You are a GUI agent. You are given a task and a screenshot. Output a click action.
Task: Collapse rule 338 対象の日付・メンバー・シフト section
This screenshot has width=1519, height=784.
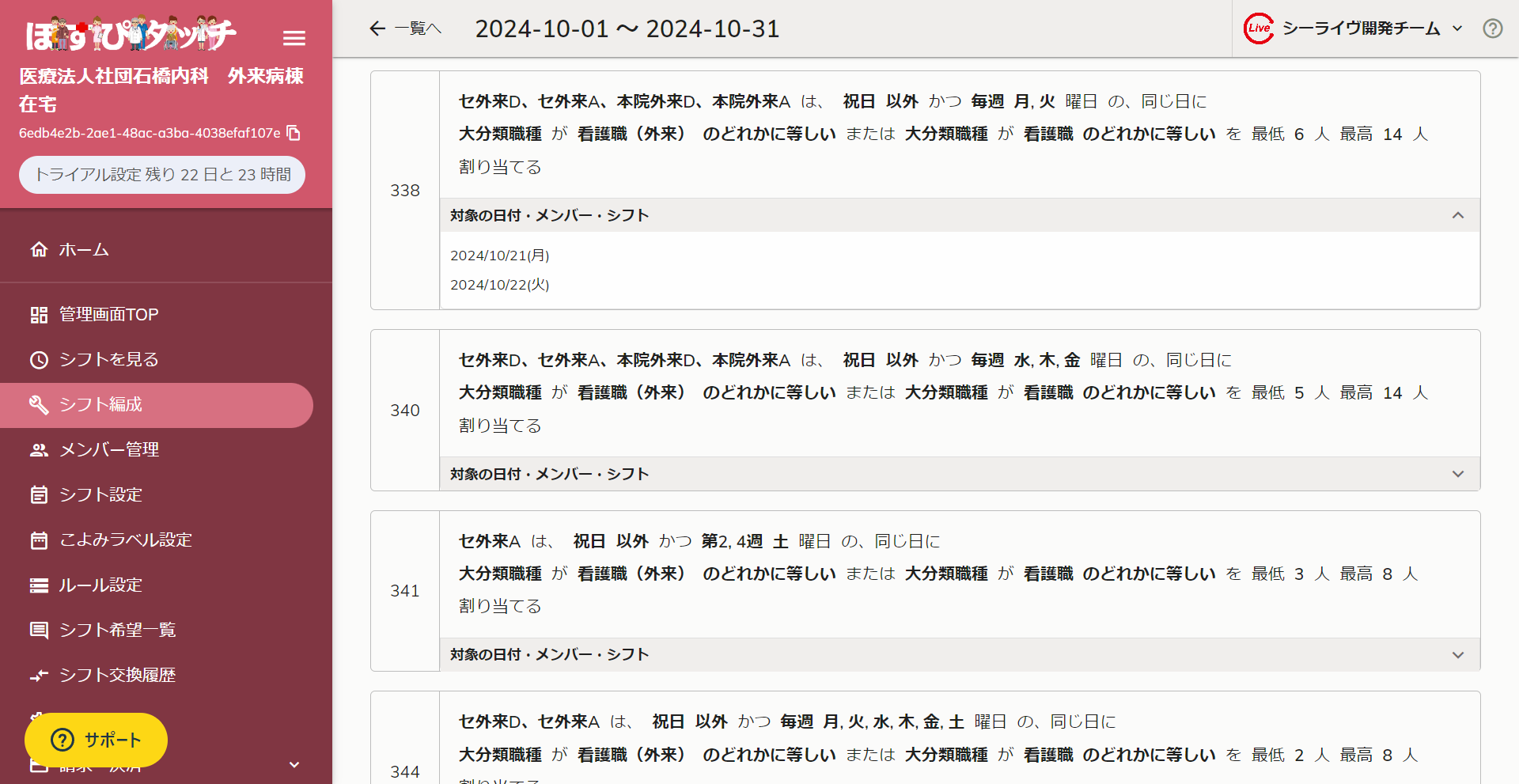[960, 215]
